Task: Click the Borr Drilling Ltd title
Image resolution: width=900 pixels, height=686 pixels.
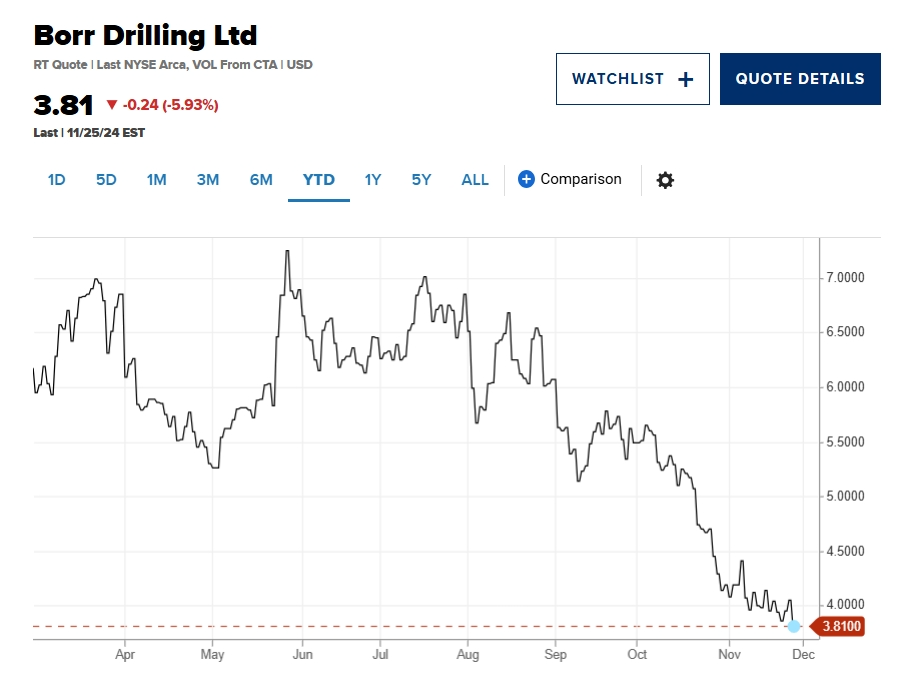Action: (146, 35)
